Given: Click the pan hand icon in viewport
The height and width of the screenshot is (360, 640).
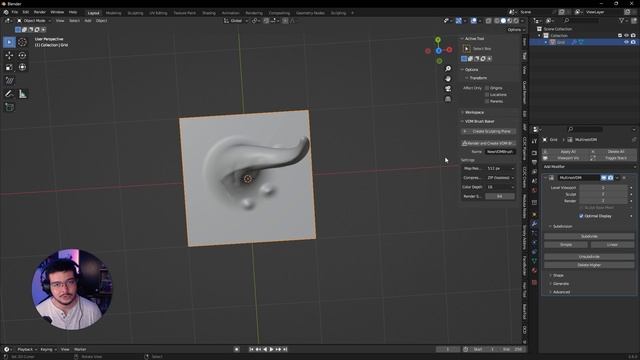Looking at the screenshot, I should pos(448,79).
